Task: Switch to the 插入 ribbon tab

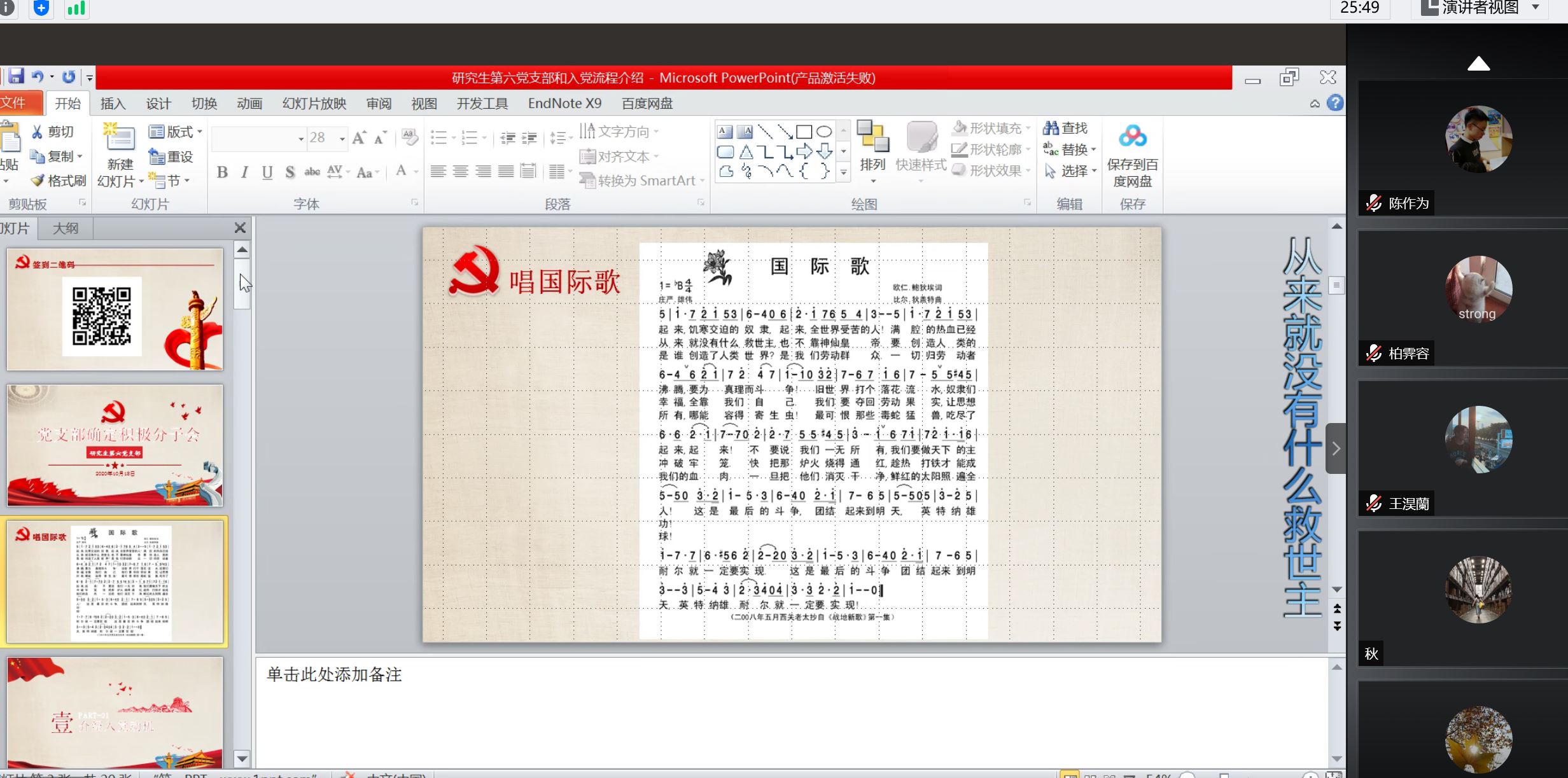Action: coord(113,102)
